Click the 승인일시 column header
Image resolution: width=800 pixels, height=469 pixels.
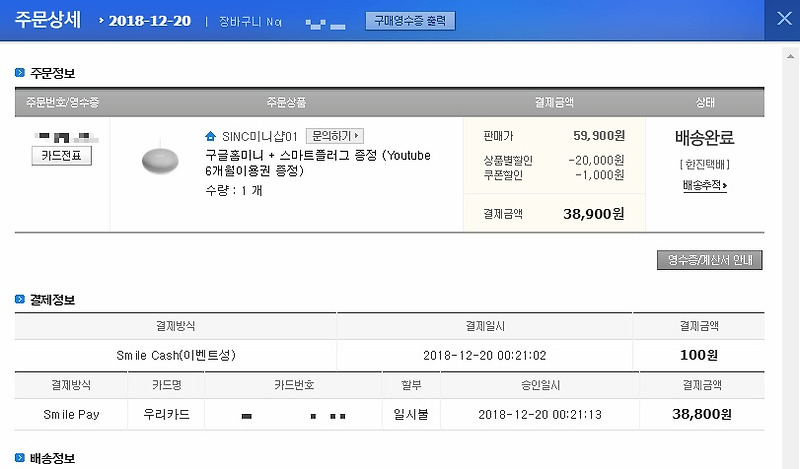[540, 385]
